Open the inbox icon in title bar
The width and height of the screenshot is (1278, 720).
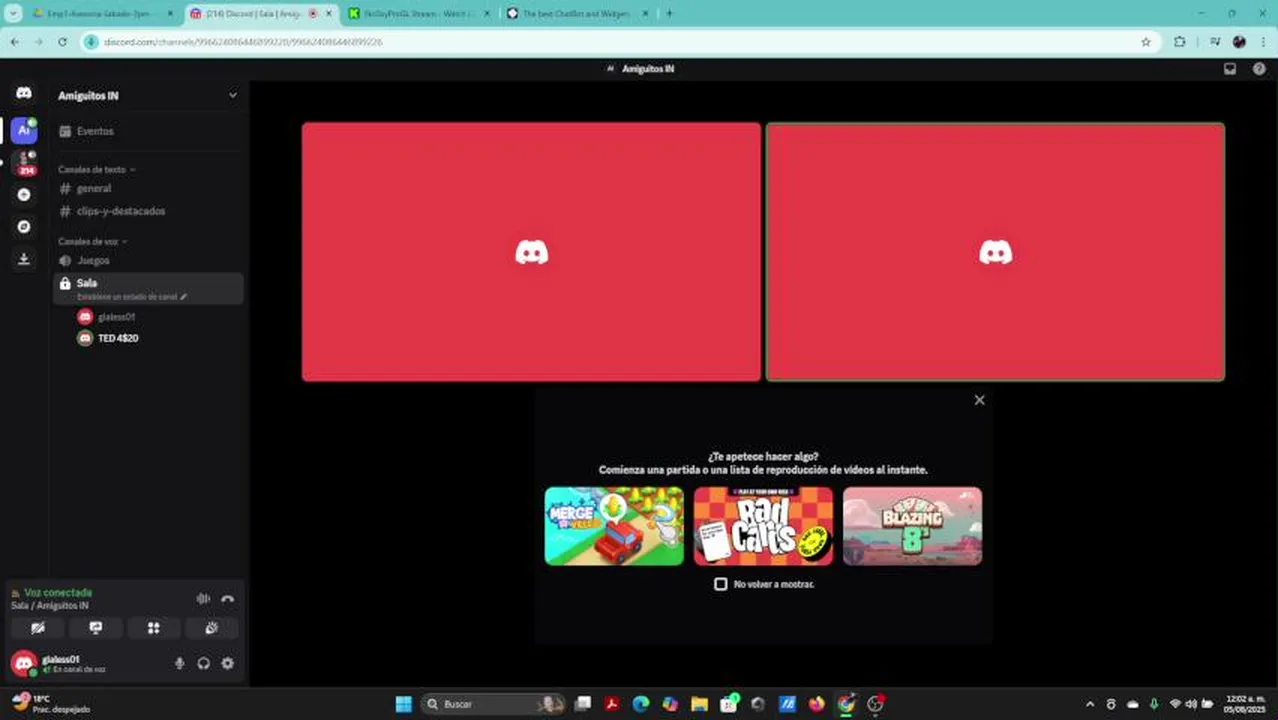pyautogui.click(x=1230, y=69)
